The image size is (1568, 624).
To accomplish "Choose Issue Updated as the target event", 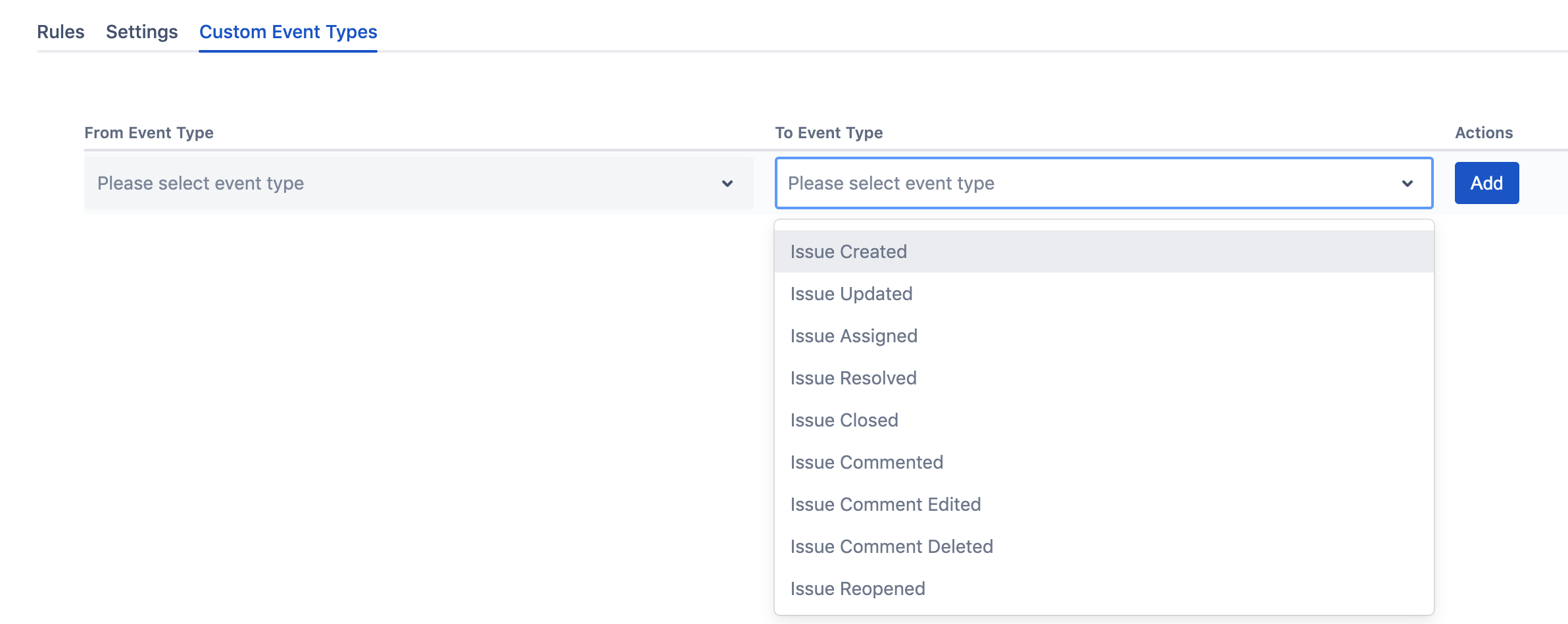I will [851, 294].
